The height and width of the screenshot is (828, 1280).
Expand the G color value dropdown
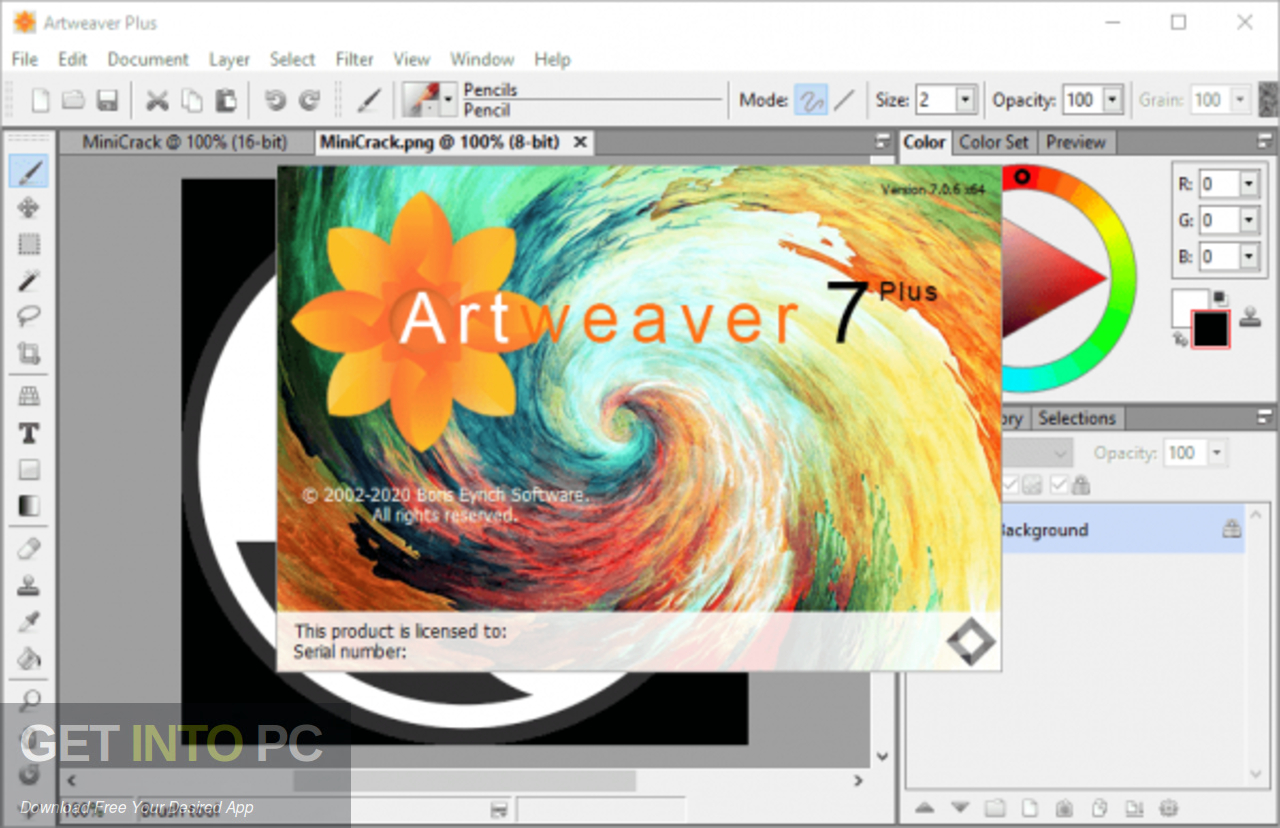[1248, 220]
